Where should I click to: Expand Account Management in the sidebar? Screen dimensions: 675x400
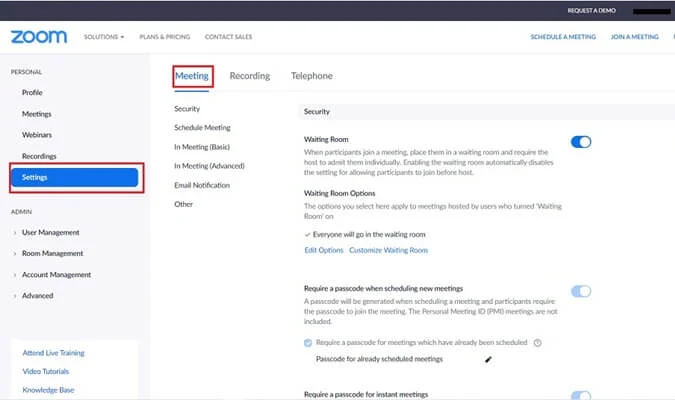(56, 275)
